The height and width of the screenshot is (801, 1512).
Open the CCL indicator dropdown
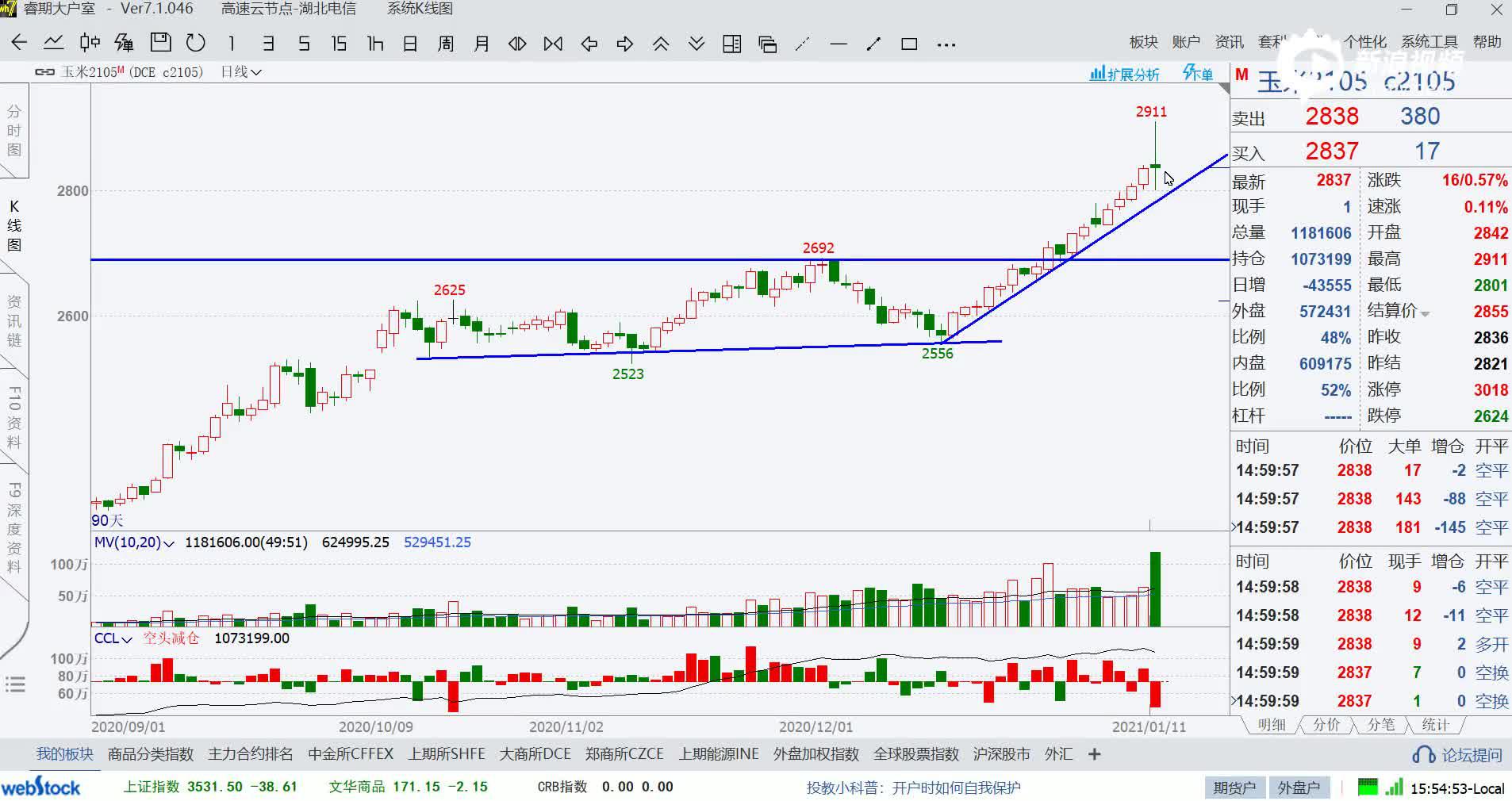113,638
